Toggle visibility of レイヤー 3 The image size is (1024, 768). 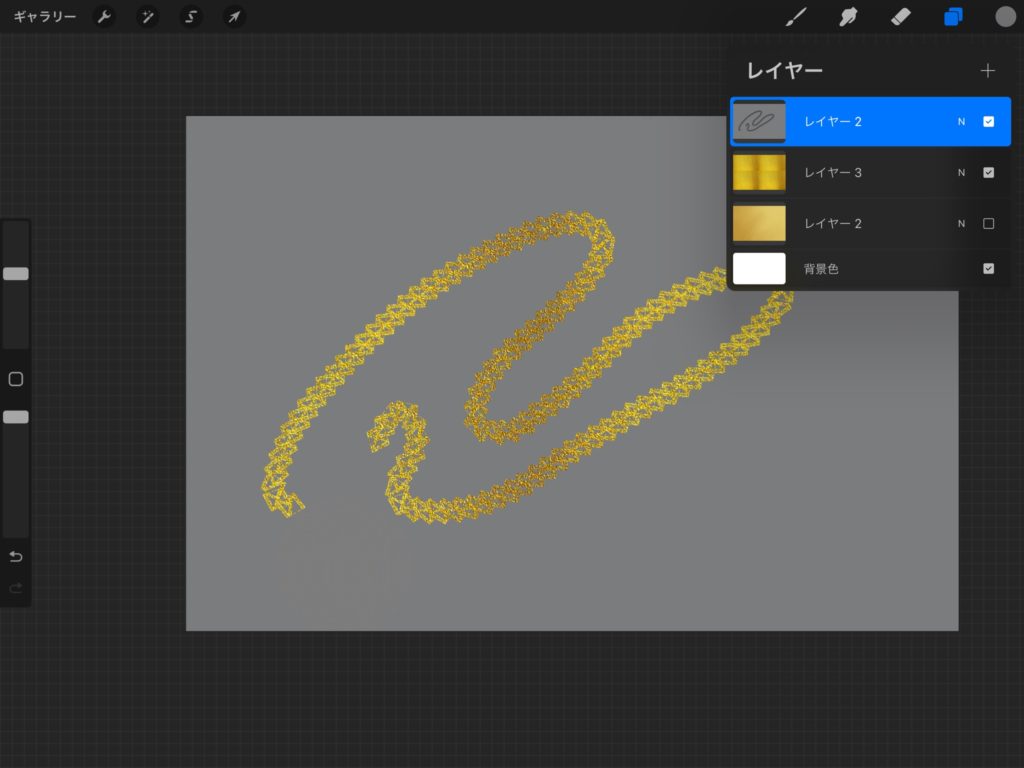[x=988, y=173]
